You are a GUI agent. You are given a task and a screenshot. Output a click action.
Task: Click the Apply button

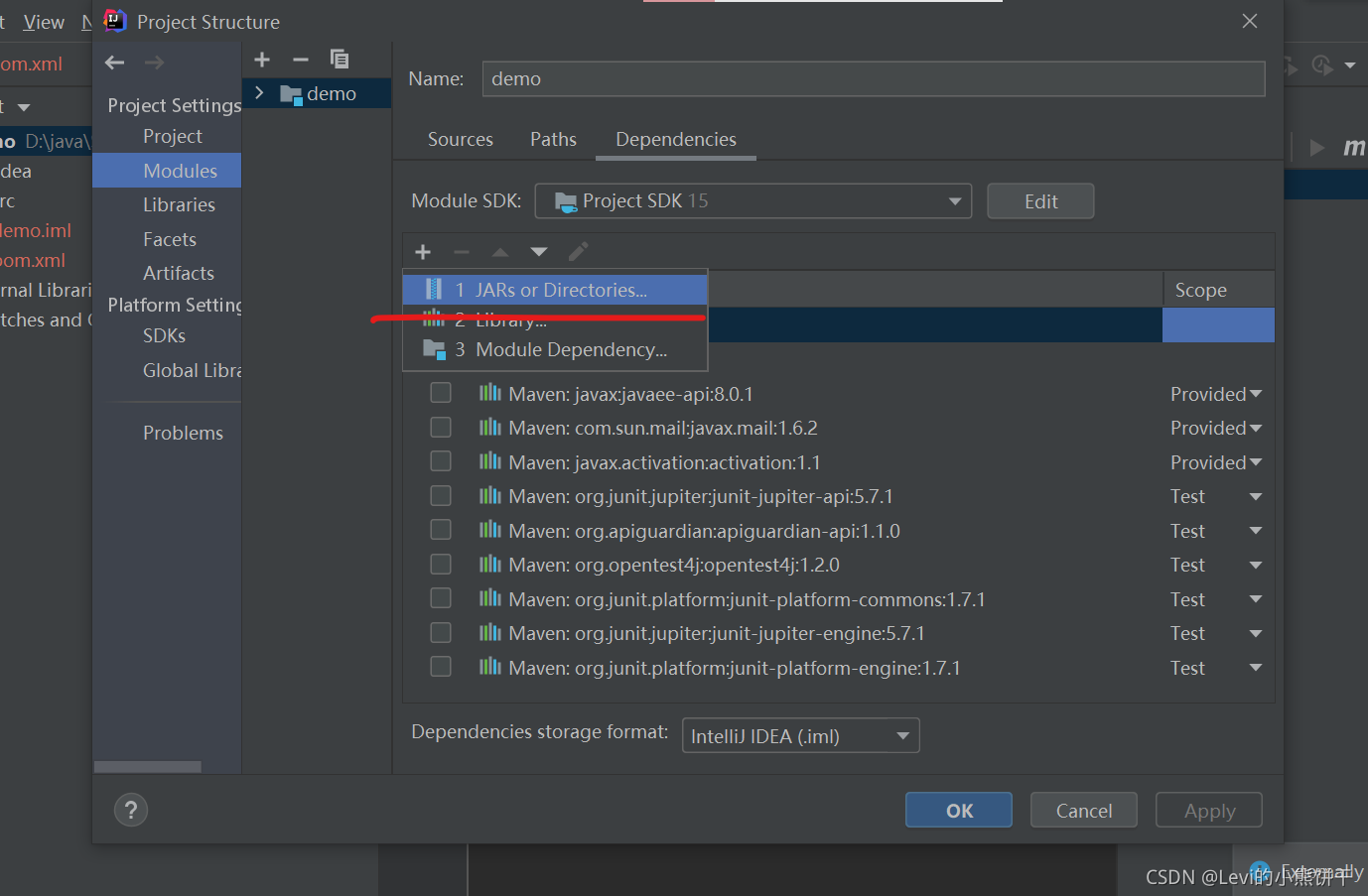[1209, 810]
